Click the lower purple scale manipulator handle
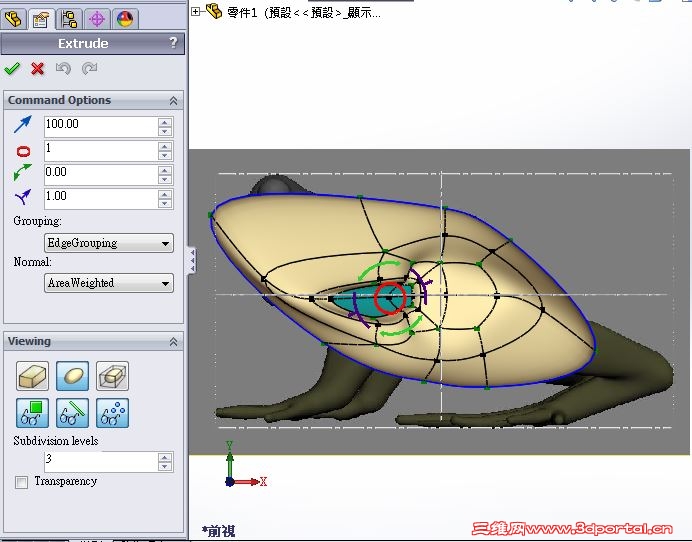 358,313
